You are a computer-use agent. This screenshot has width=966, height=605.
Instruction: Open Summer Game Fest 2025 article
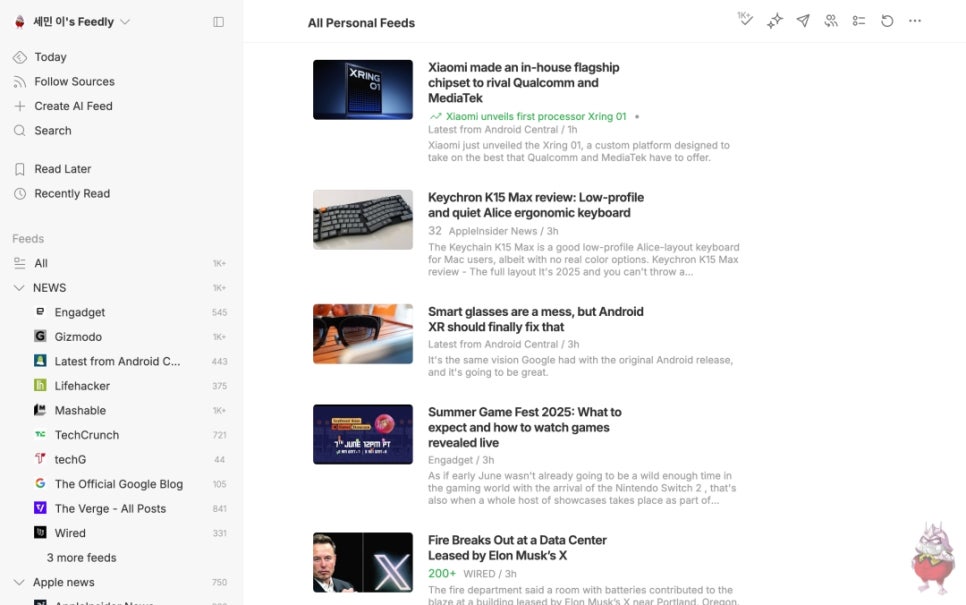click(x=525, y=427)
